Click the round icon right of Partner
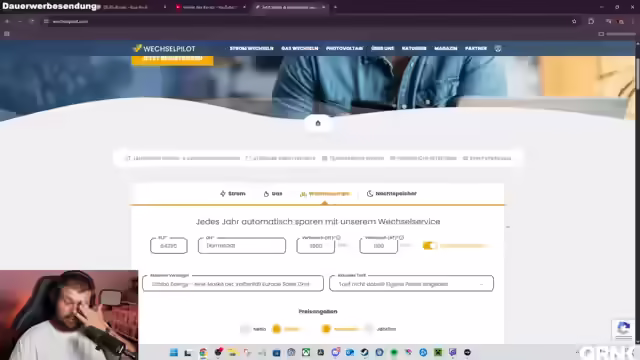 [x=498, y=49]
